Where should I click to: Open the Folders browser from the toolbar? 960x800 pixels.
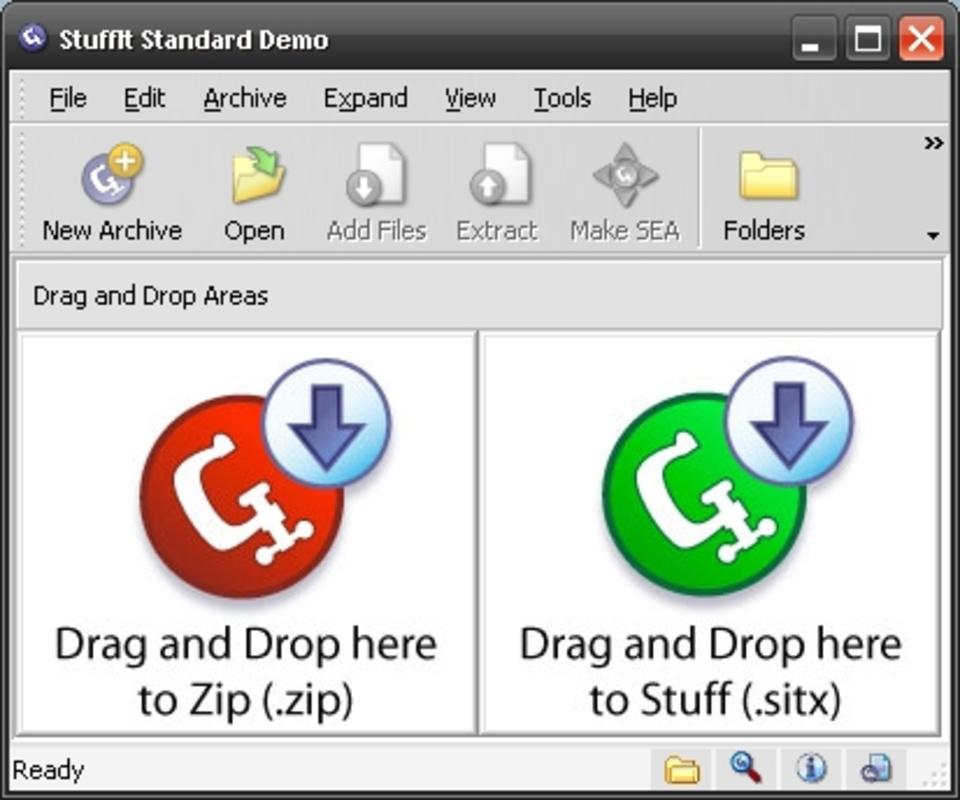764,185
